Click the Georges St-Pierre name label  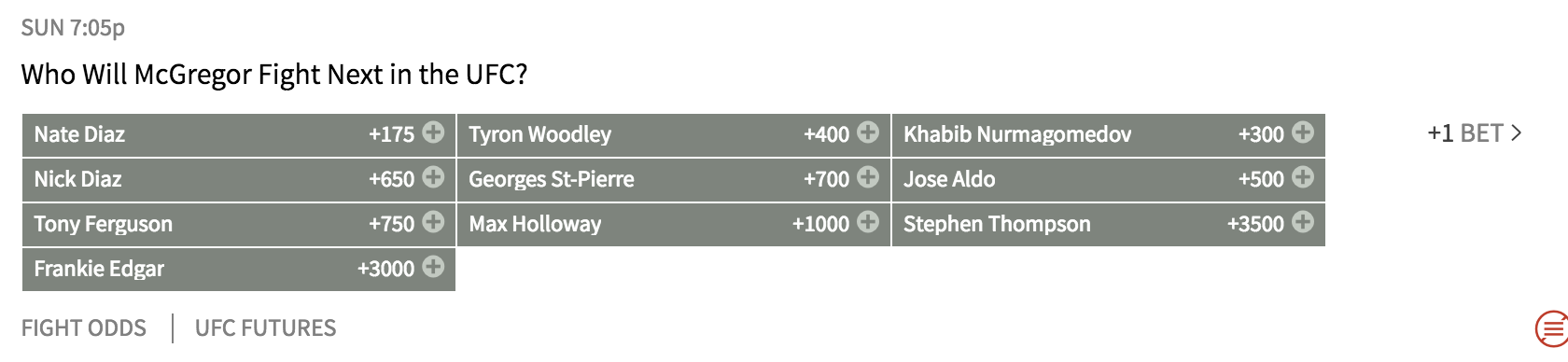click(551, 179)
